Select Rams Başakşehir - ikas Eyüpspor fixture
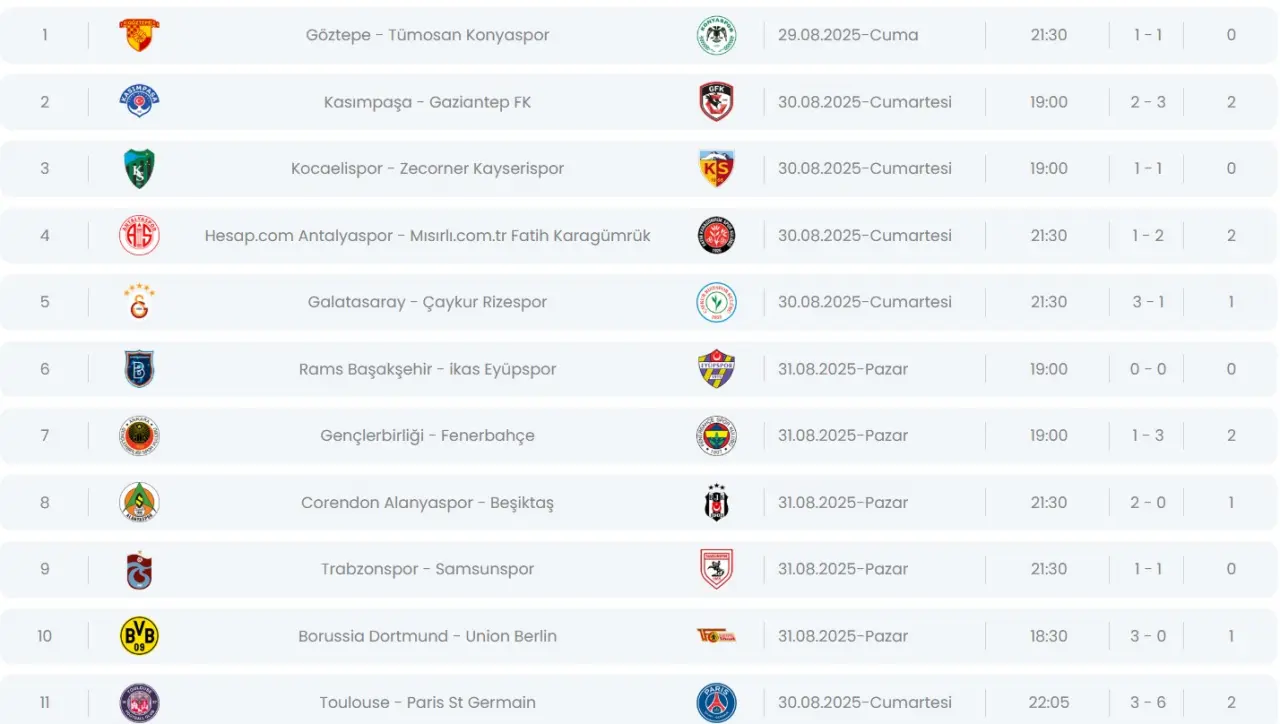Image resolution: width=1280 pixels, height=724 pixels. [427, 369]
